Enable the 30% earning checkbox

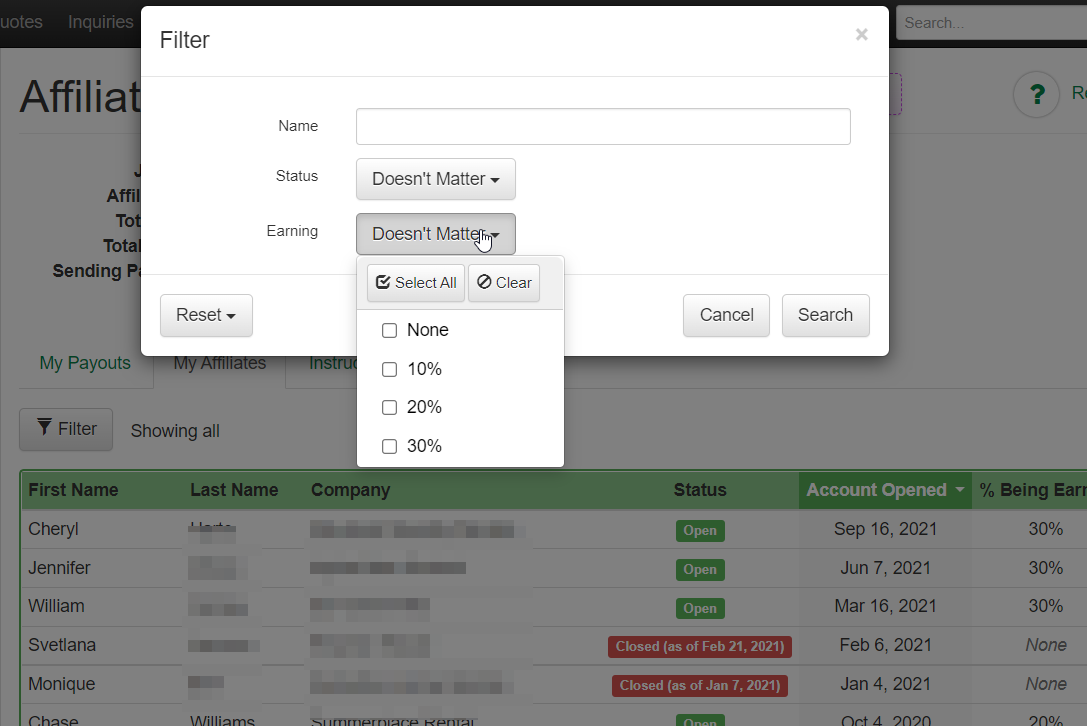point(390,447)
